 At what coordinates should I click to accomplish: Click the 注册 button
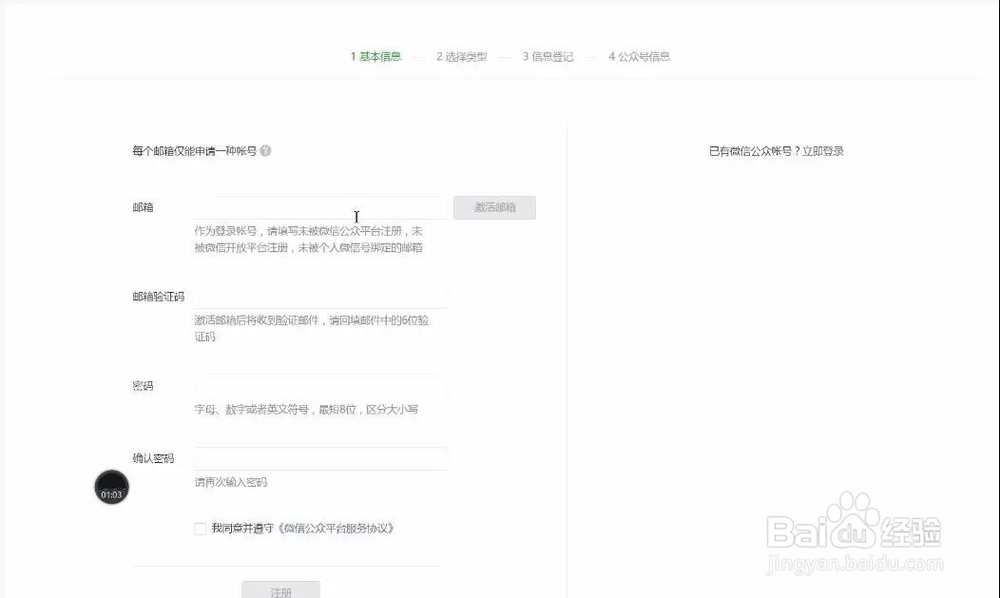[x=281, y=590]
